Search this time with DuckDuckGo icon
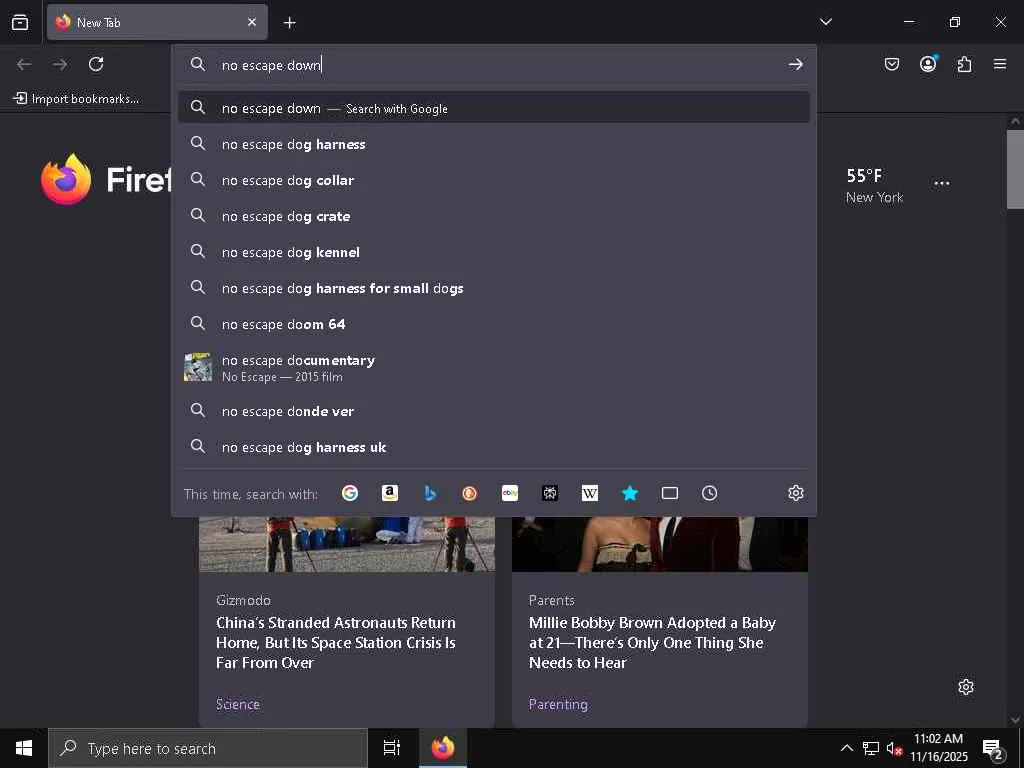The width and height of the screenshot is (1024, 768). pyautogui.click(x=470, y=493)
